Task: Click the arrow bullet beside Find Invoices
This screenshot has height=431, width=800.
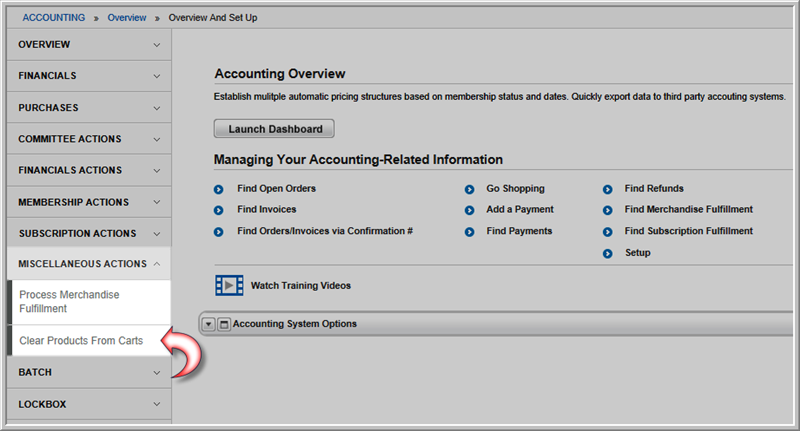Action: click(218, 210)
